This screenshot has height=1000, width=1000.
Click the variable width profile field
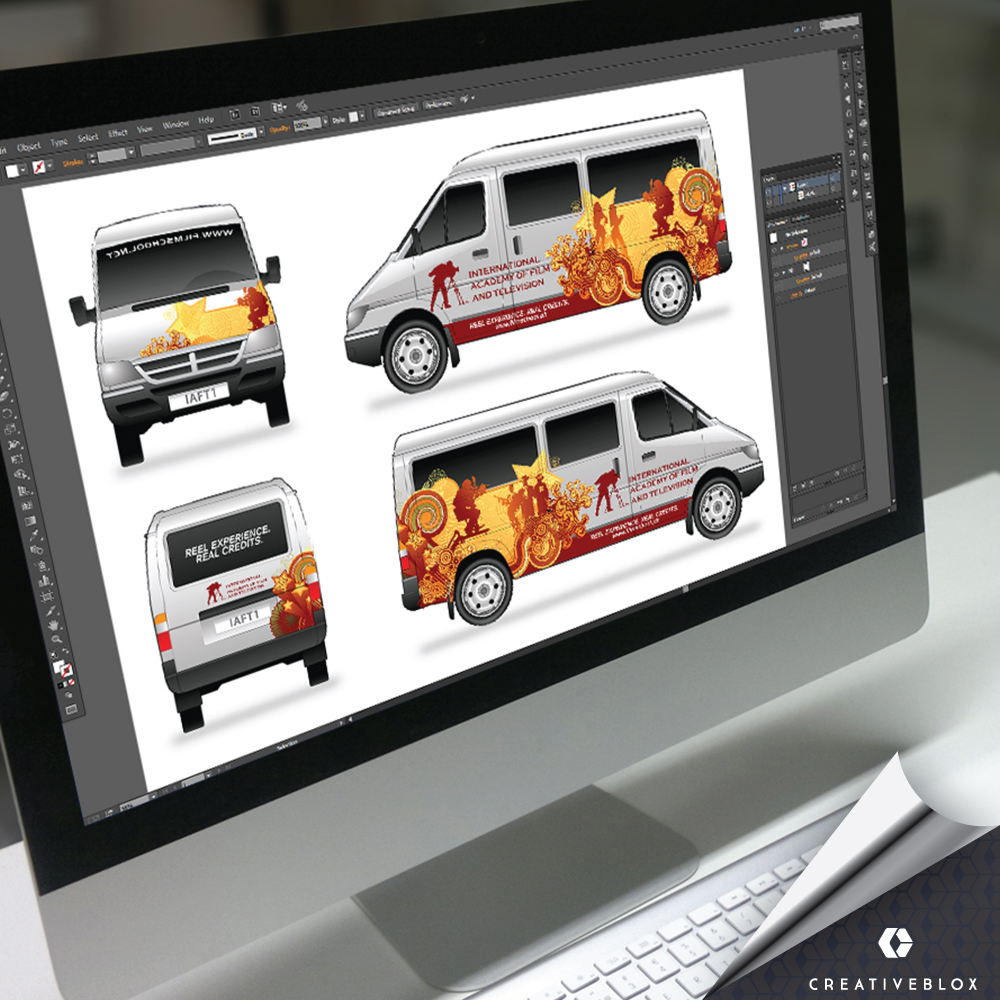(x=168, y=147)
